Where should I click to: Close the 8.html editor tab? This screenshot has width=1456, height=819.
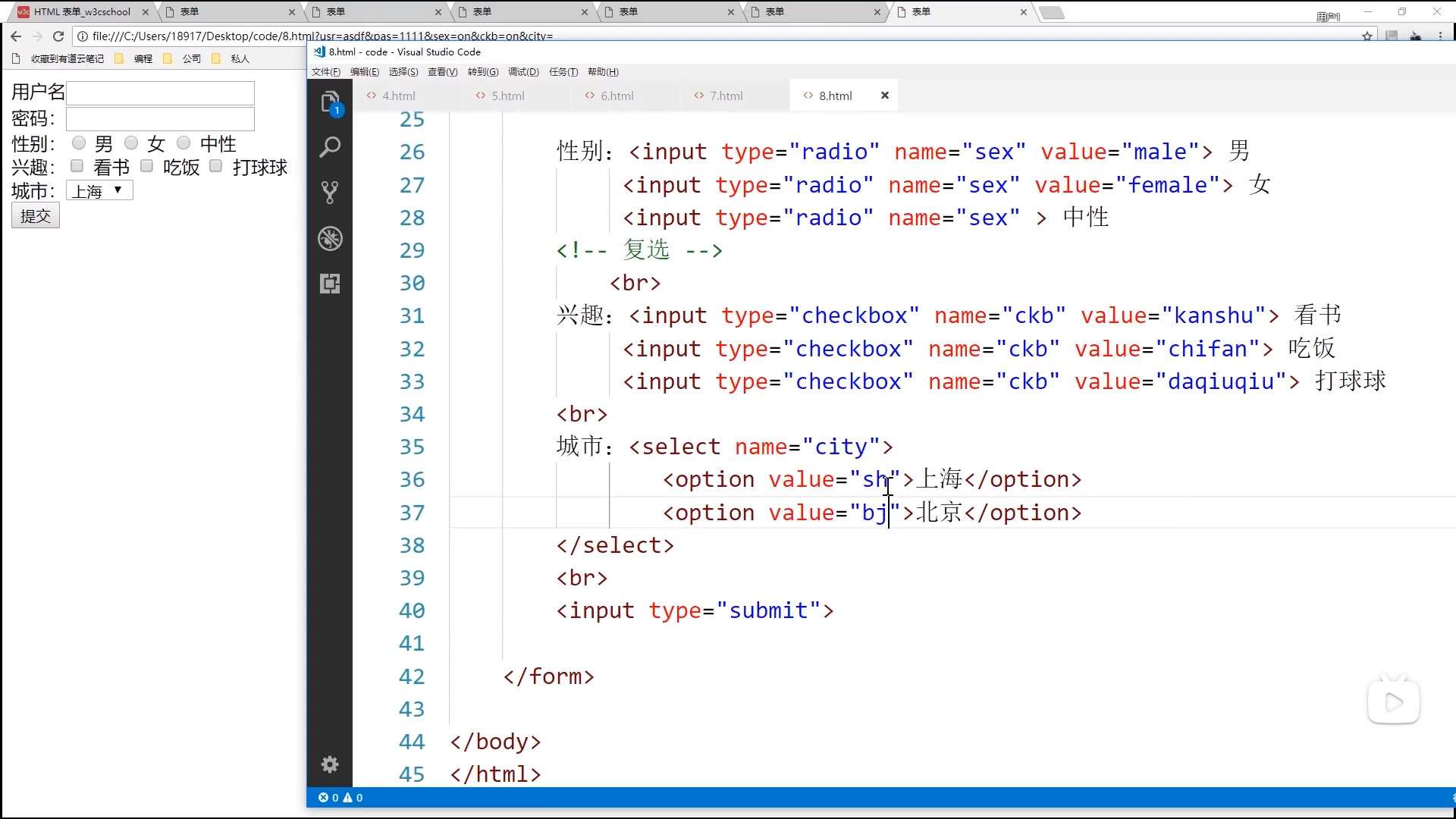[884, 96]
